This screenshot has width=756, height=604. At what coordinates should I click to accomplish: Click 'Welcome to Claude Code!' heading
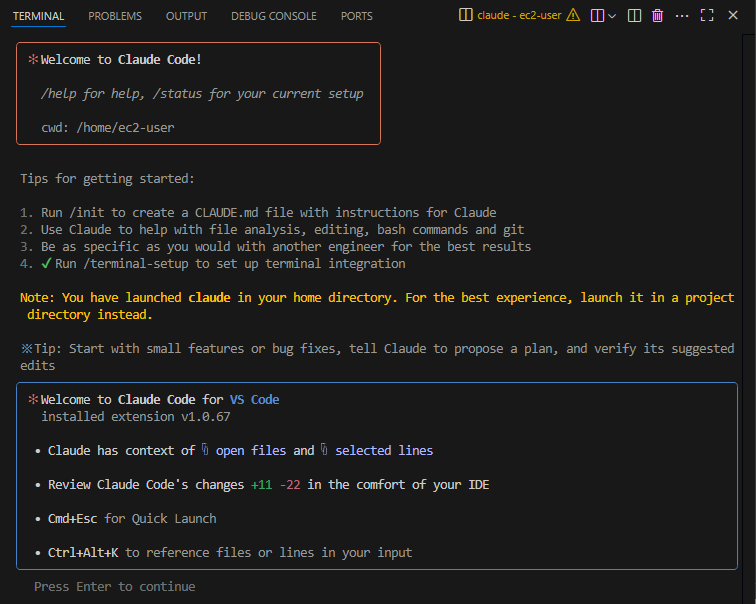(121, 59)
